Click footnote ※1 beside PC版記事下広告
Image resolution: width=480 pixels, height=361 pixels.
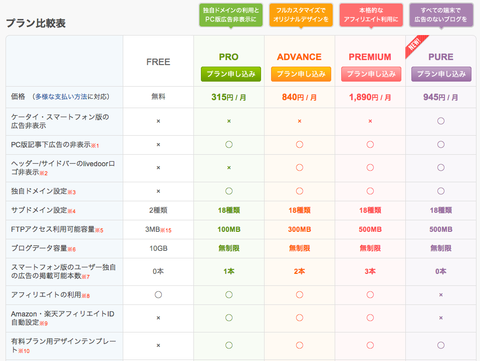coord(95,146)
